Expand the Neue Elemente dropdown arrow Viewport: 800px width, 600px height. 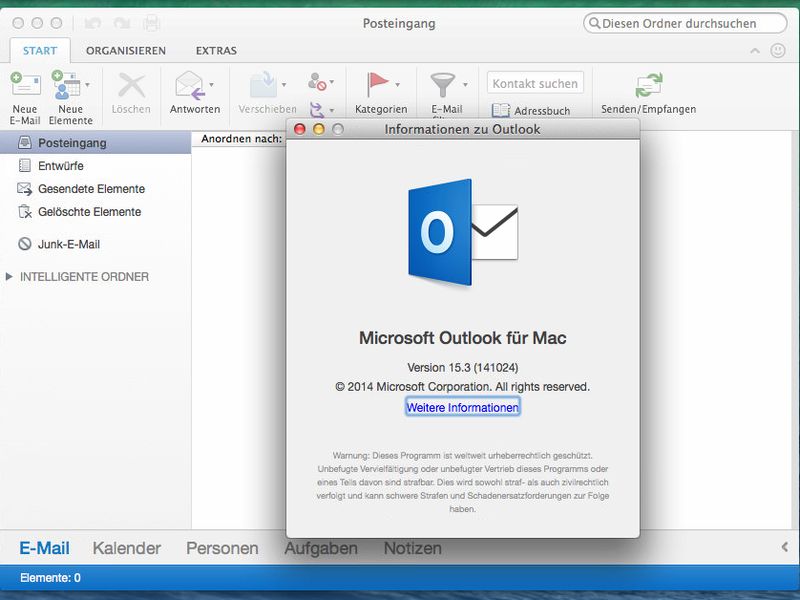coord(88,85)
